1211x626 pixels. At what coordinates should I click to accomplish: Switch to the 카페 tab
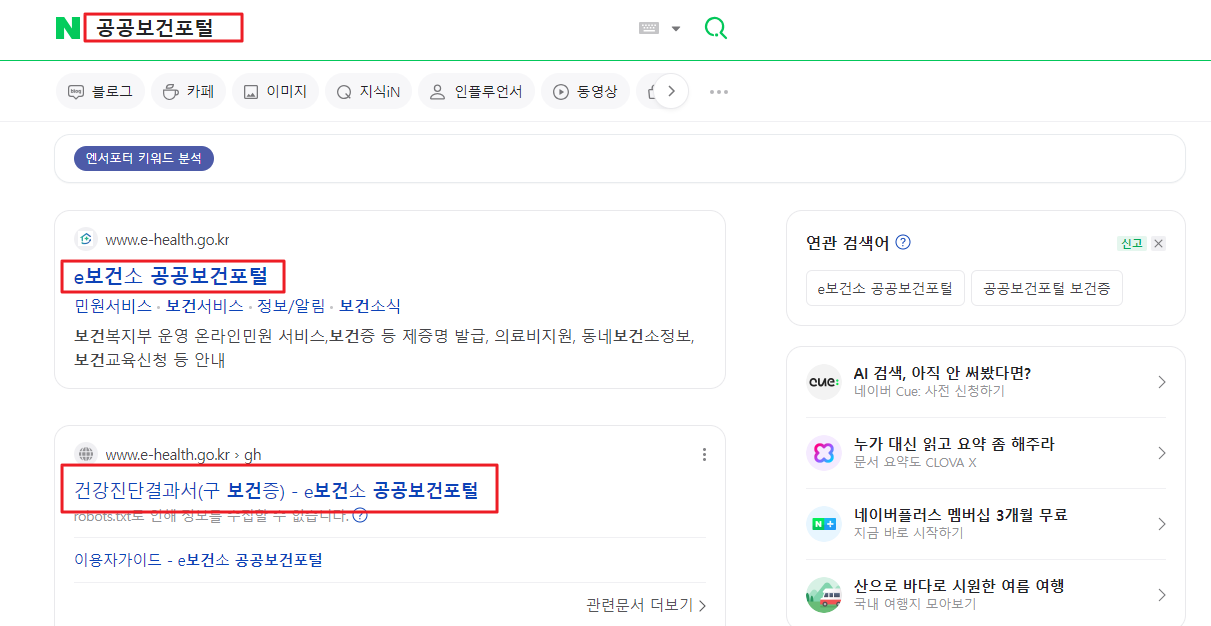click(x=188, y=92)
